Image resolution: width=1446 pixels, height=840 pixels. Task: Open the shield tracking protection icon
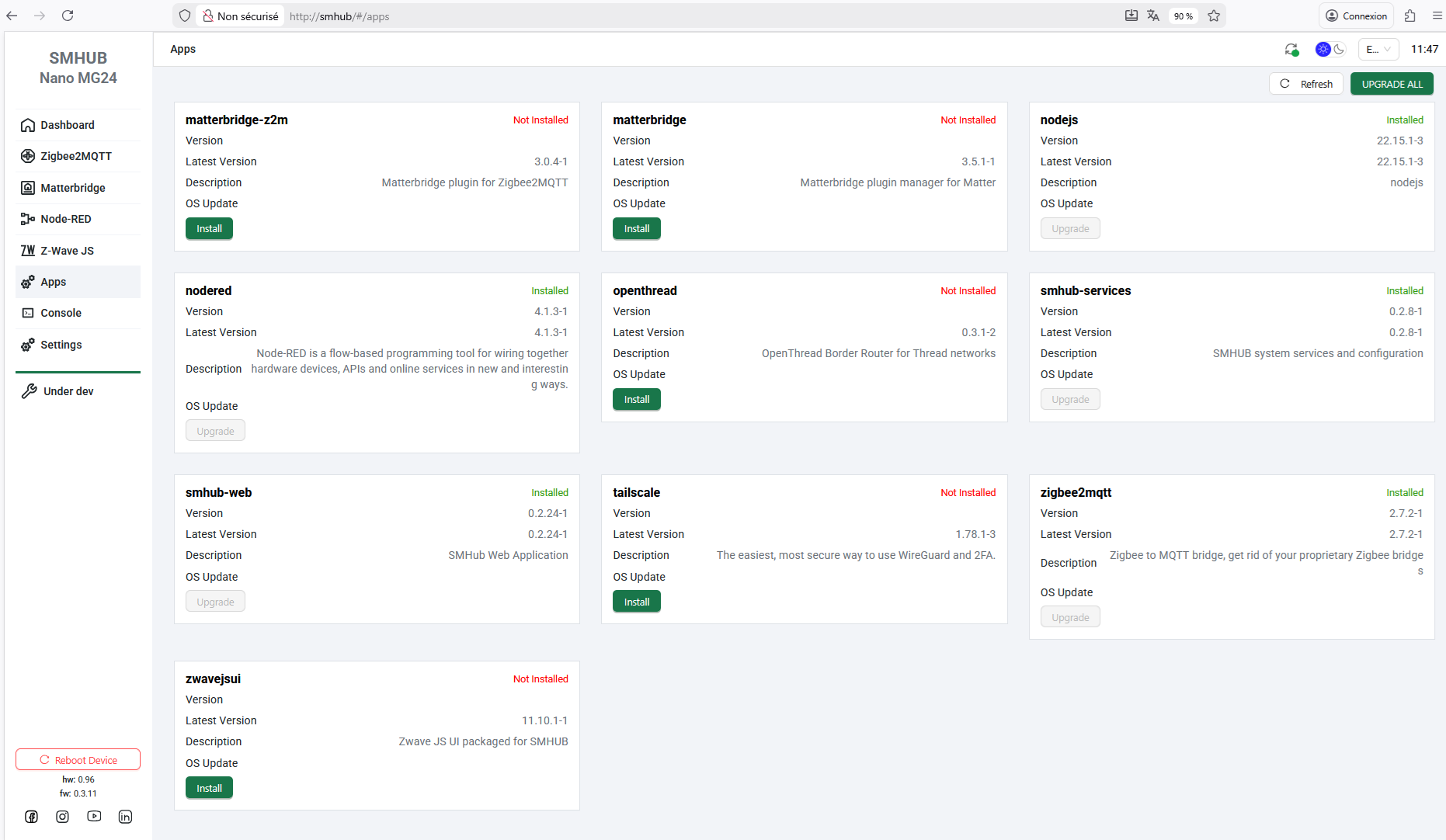click(185, 16)
